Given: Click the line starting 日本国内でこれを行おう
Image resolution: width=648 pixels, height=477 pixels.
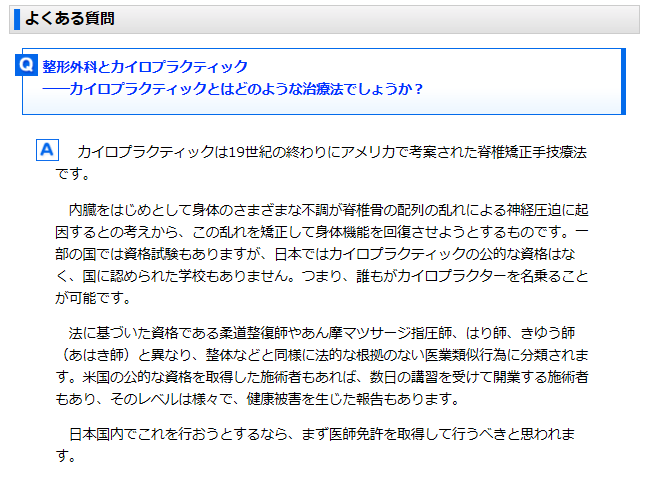Looking at the screenshot, I should pyautogui.click(x=322, y=434).
